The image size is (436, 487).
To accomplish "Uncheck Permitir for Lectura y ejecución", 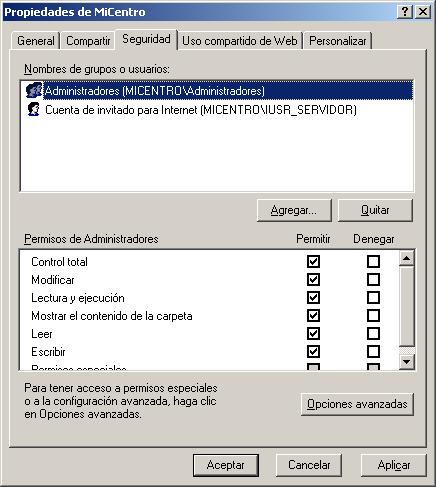I will point(313,298).
